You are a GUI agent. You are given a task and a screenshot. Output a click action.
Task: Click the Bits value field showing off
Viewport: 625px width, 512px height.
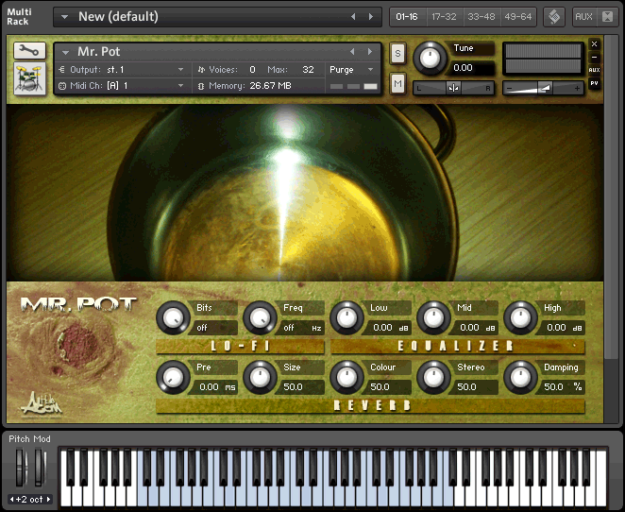(x=213, y=328)
